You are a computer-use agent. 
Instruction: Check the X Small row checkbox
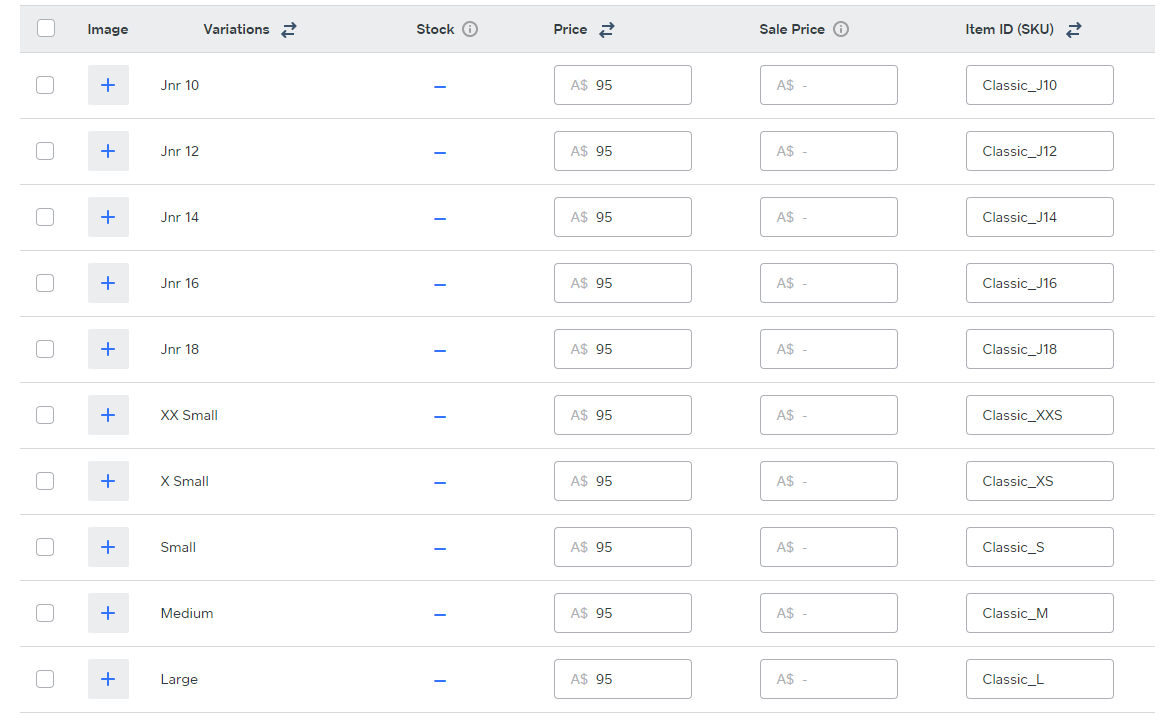pyautogui.click(x=45, y=481)
